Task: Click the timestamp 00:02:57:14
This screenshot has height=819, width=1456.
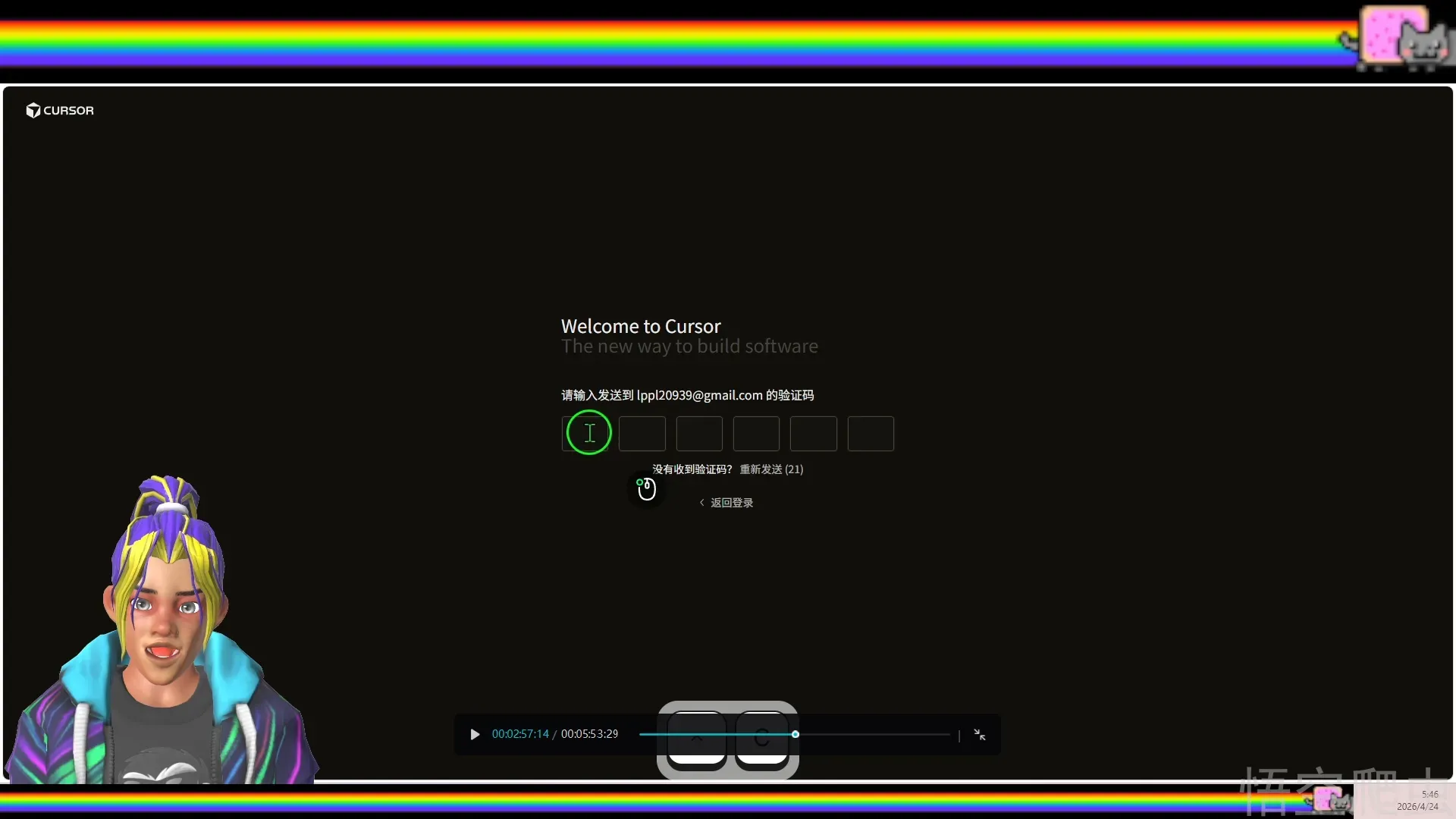Action: coord(519,733)
